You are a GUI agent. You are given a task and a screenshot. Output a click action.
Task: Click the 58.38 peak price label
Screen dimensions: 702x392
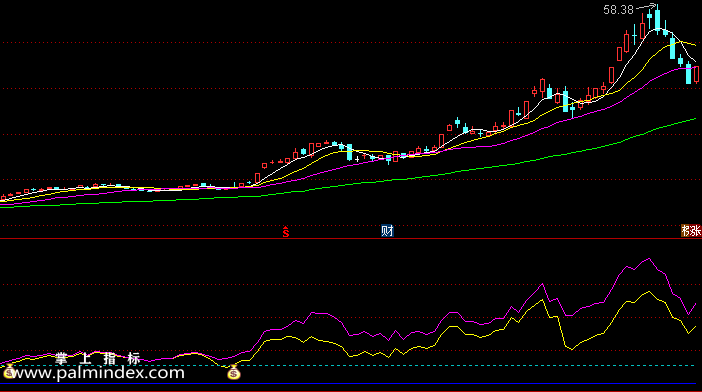coord(618,10)
